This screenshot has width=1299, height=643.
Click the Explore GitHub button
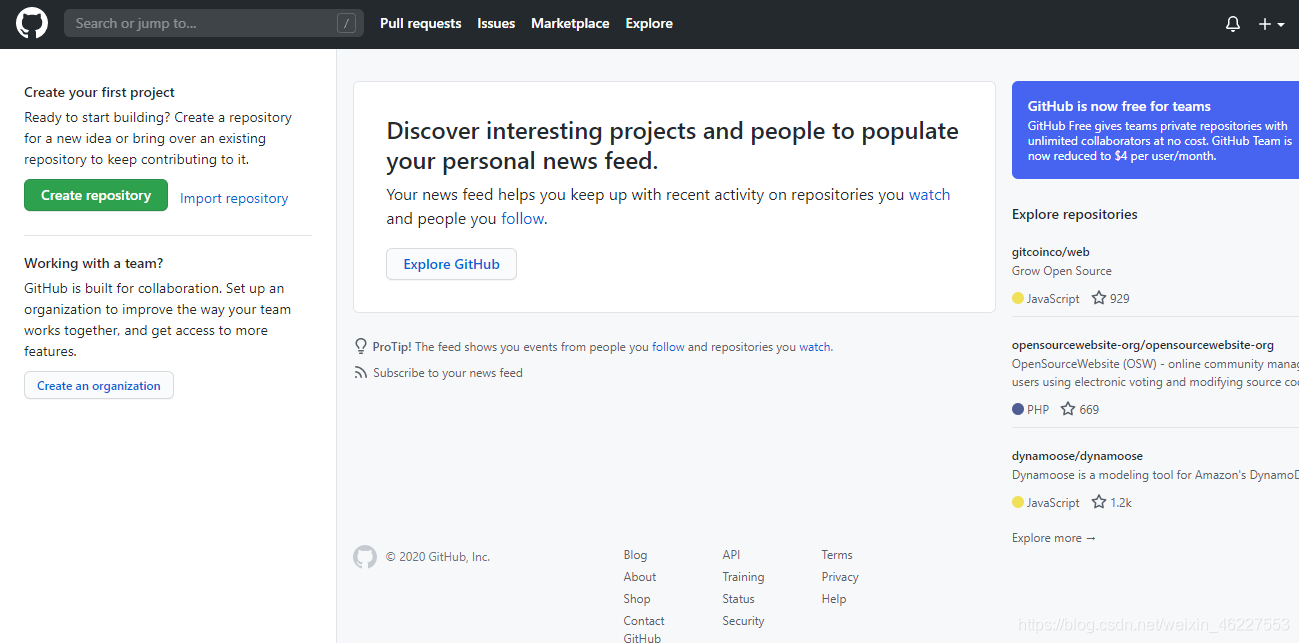451,264
